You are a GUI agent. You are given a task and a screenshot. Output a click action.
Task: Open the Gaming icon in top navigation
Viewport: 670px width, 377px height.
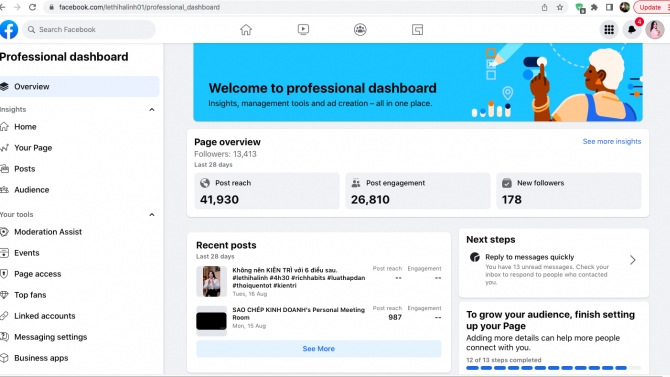pos(417,29)
